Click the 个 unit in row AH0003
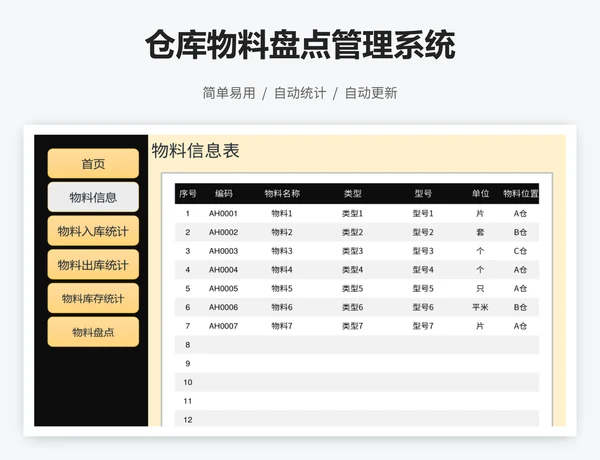Screen dimensions: 600x460 [x=480, y=251]
